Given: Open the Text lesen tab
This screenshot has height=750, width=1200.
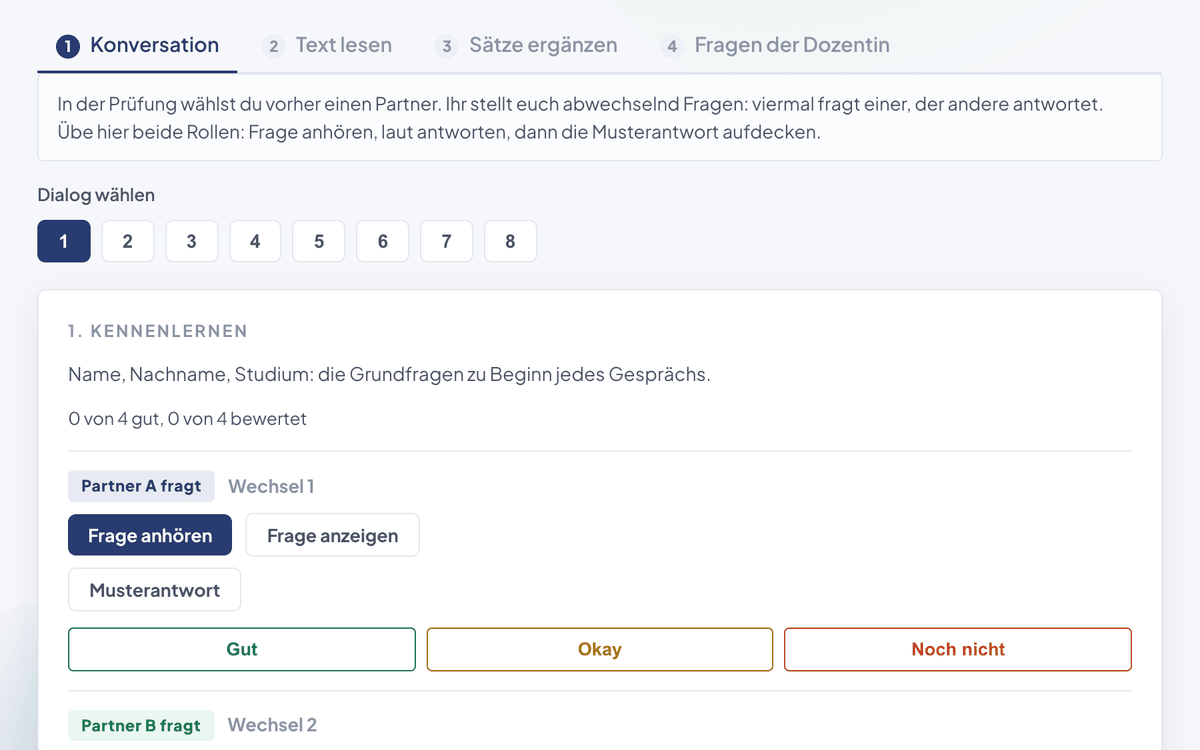Looking at the screenshot, I should pos(327,46).
